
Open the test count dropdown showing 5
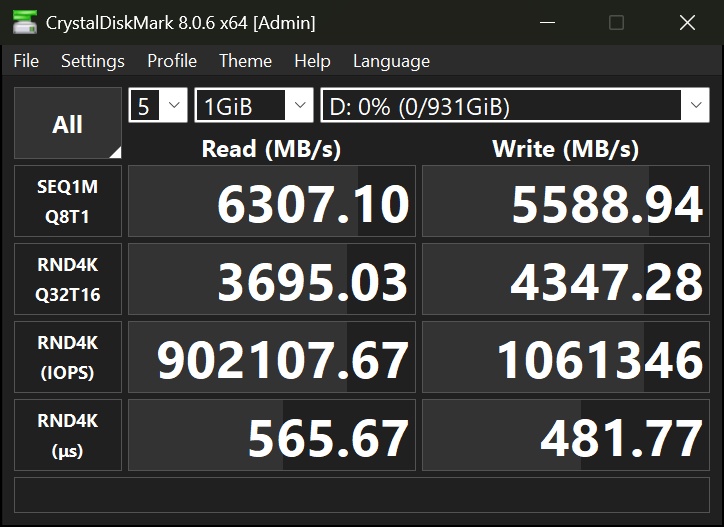pyautogui.click(x=158, y=105)
